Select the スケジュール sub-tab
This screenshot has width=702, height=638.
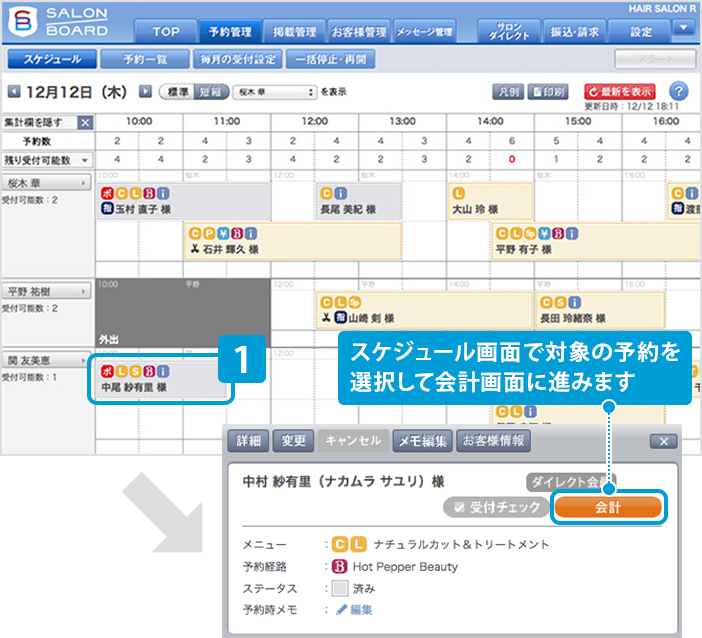click(x=52, y=59)
